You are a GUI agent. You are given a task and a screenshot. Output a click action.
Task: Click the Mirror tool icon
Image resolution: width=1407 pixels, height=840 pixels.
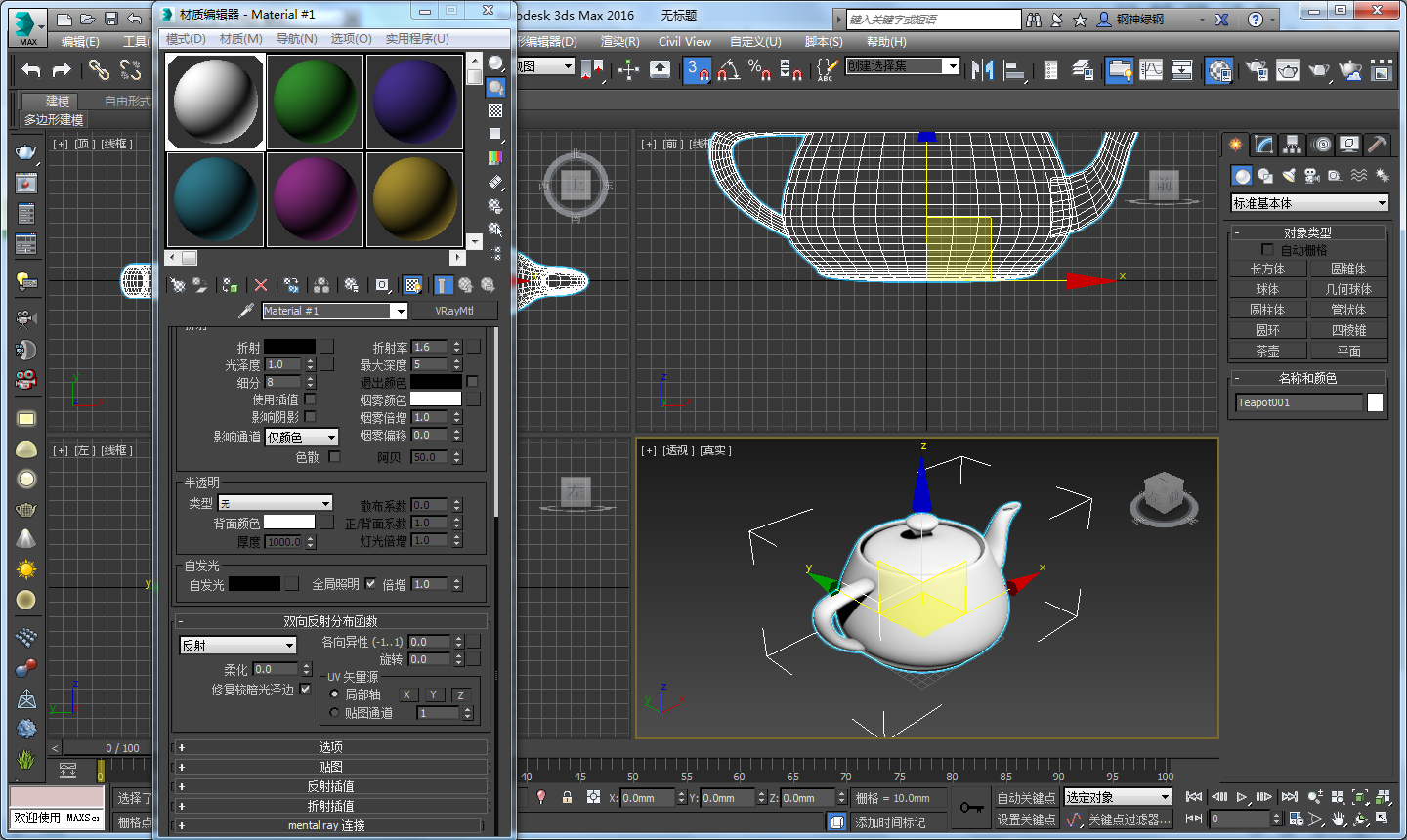[x=982, y=69]
